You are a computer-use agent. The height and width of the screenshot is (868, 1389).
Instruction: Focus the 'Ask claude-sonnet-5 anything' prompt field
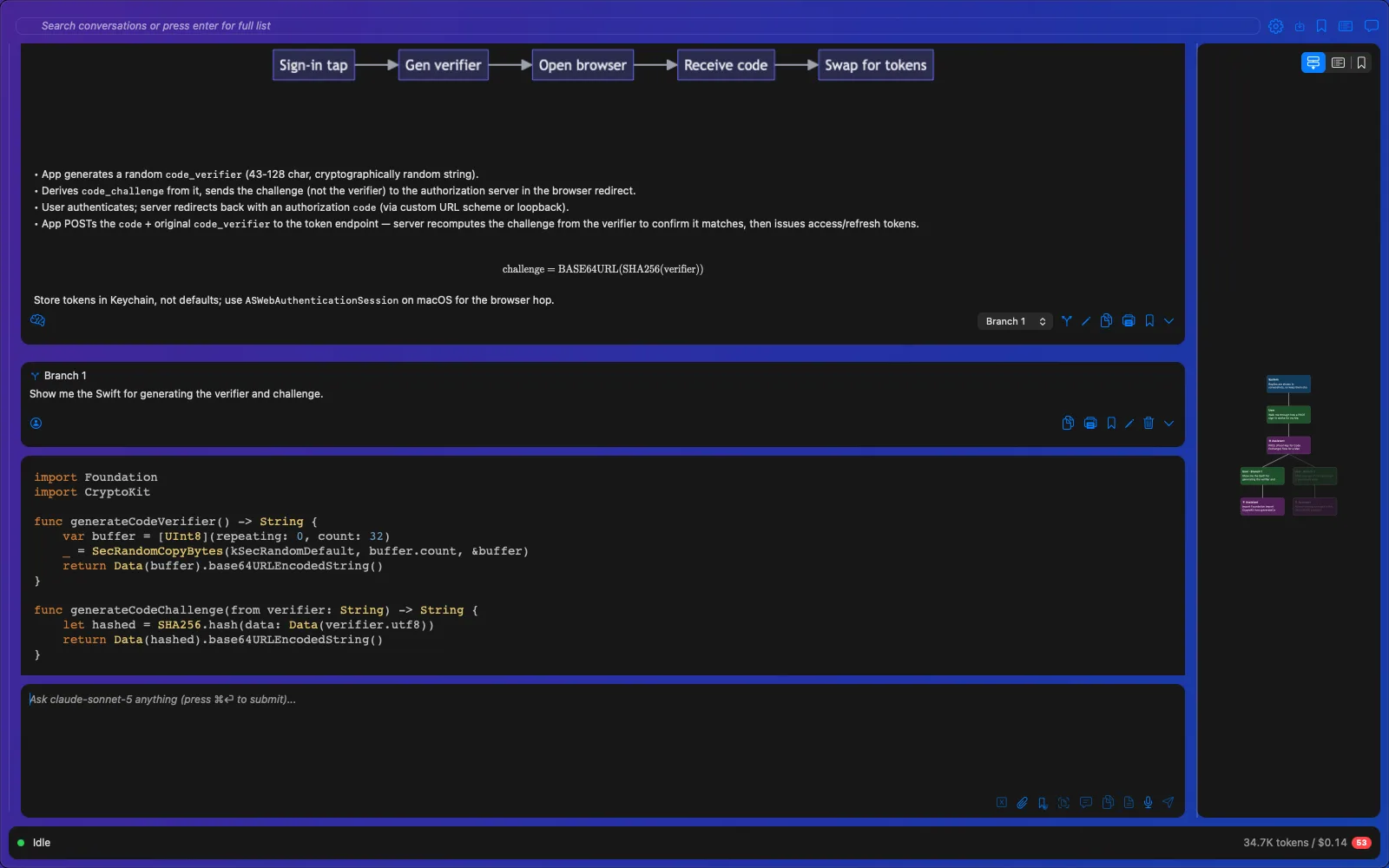point(602,751)
